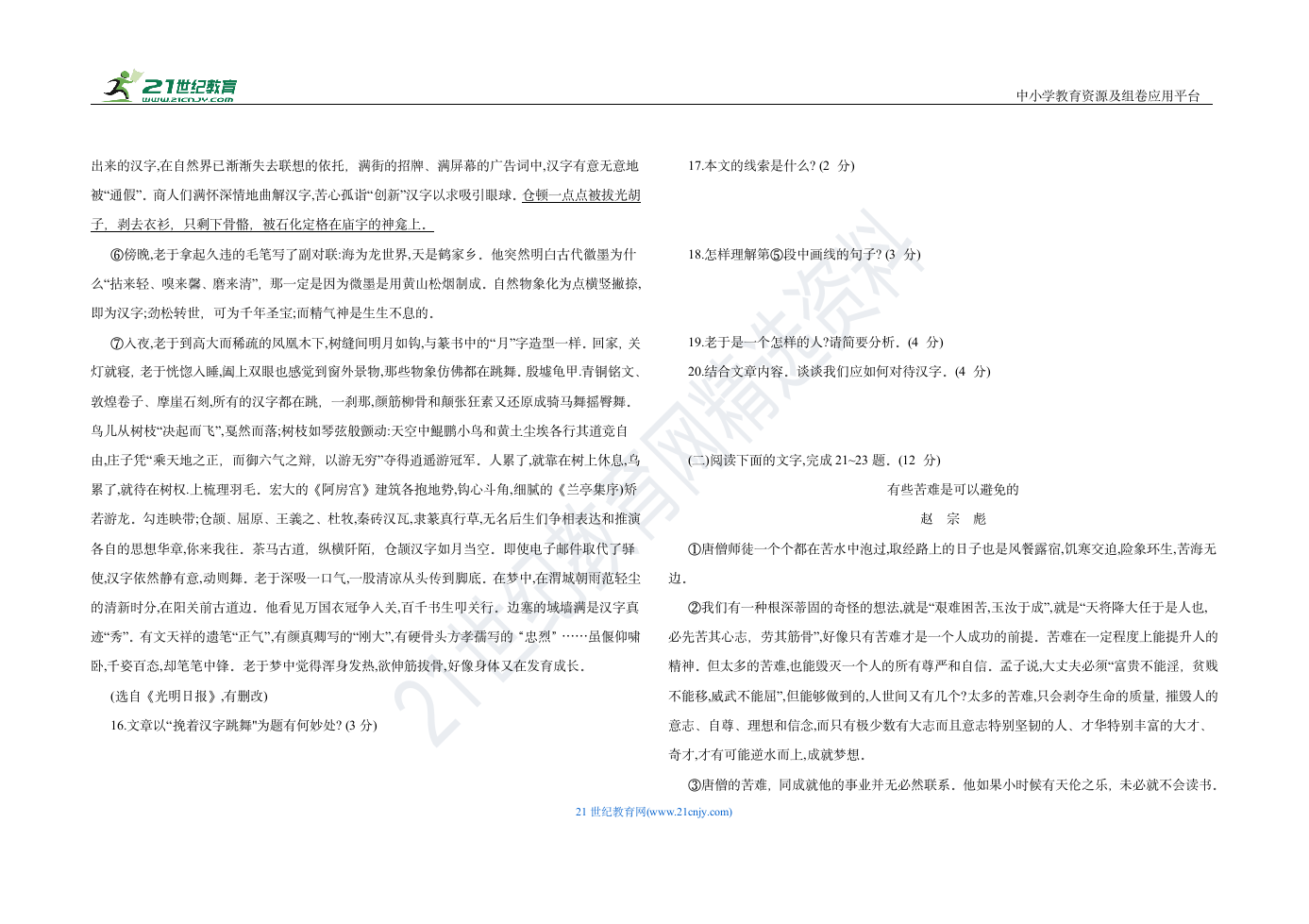Click the first line starting 出来的汉字,在自然界
This screenshot has width=1309, height=924.
click(x=365, y=166)
